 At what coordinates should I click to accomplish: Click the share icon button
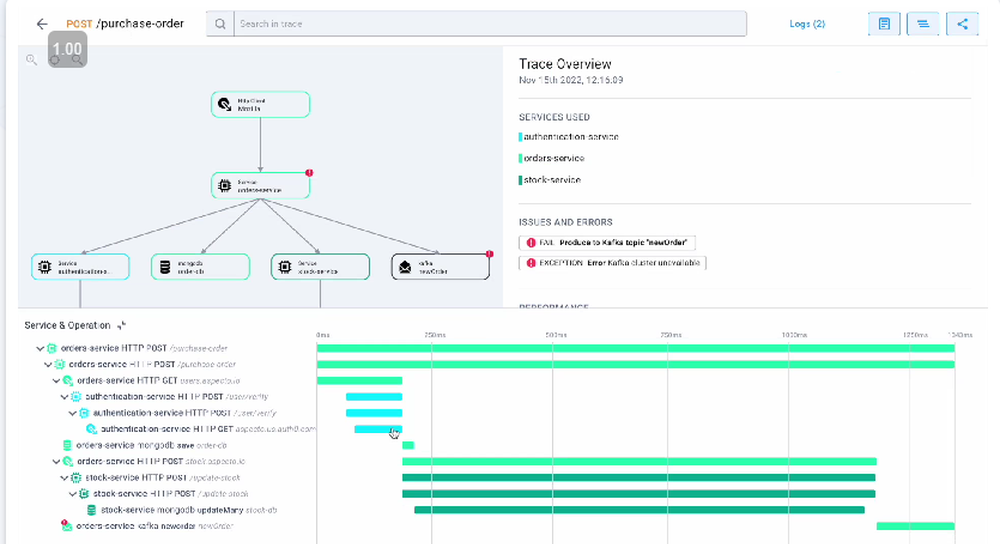click(962, 24)
